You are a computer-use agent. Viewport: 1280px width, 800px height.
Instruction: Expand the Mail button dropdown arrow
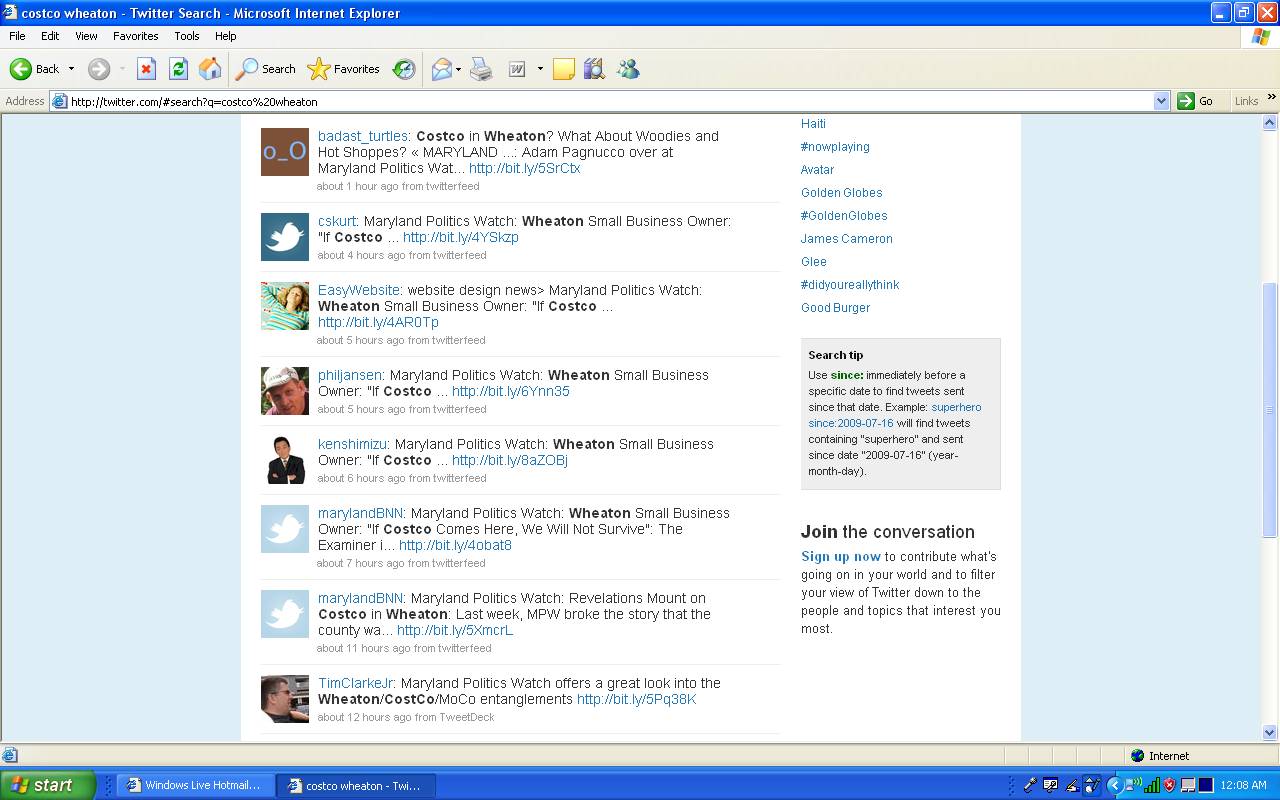(x=458, y=69)
